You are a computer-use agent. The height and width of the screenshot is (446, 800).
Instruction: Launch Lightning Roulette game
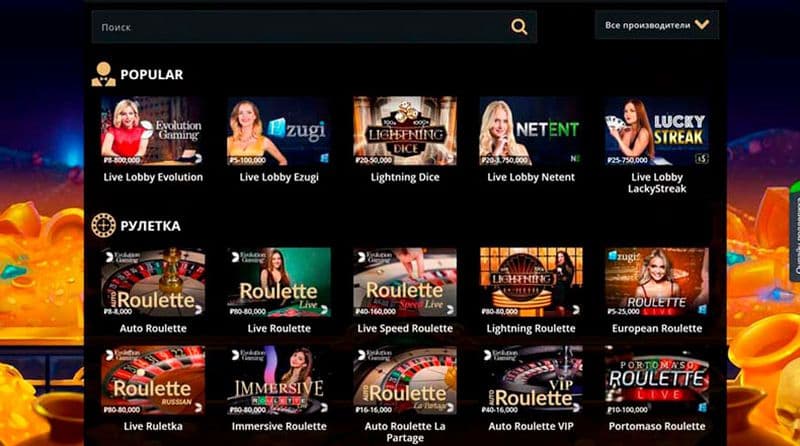[x=531, y=282]
